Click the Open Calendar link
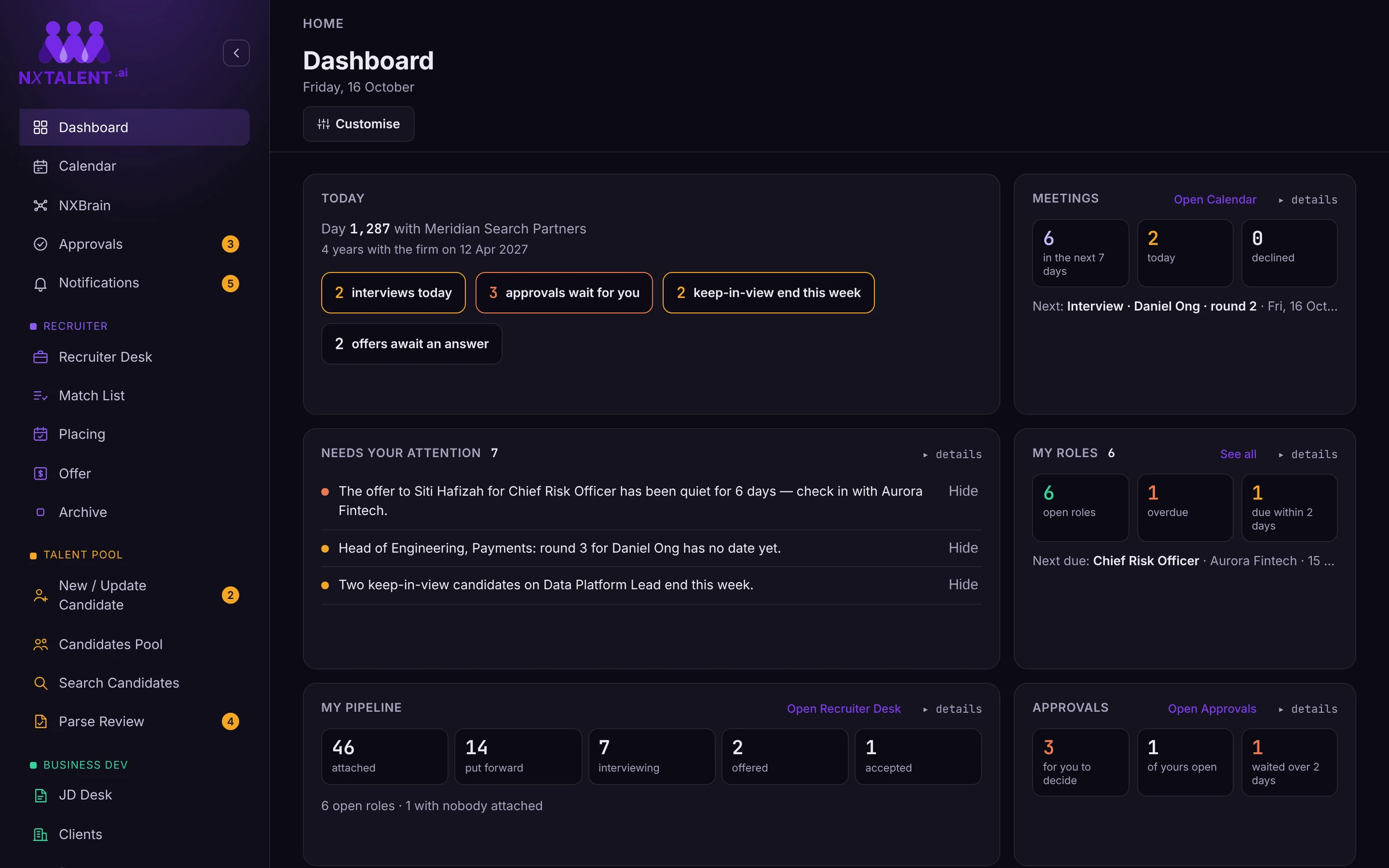Viewport: 1389px width, 868px height. point(1215,200)
